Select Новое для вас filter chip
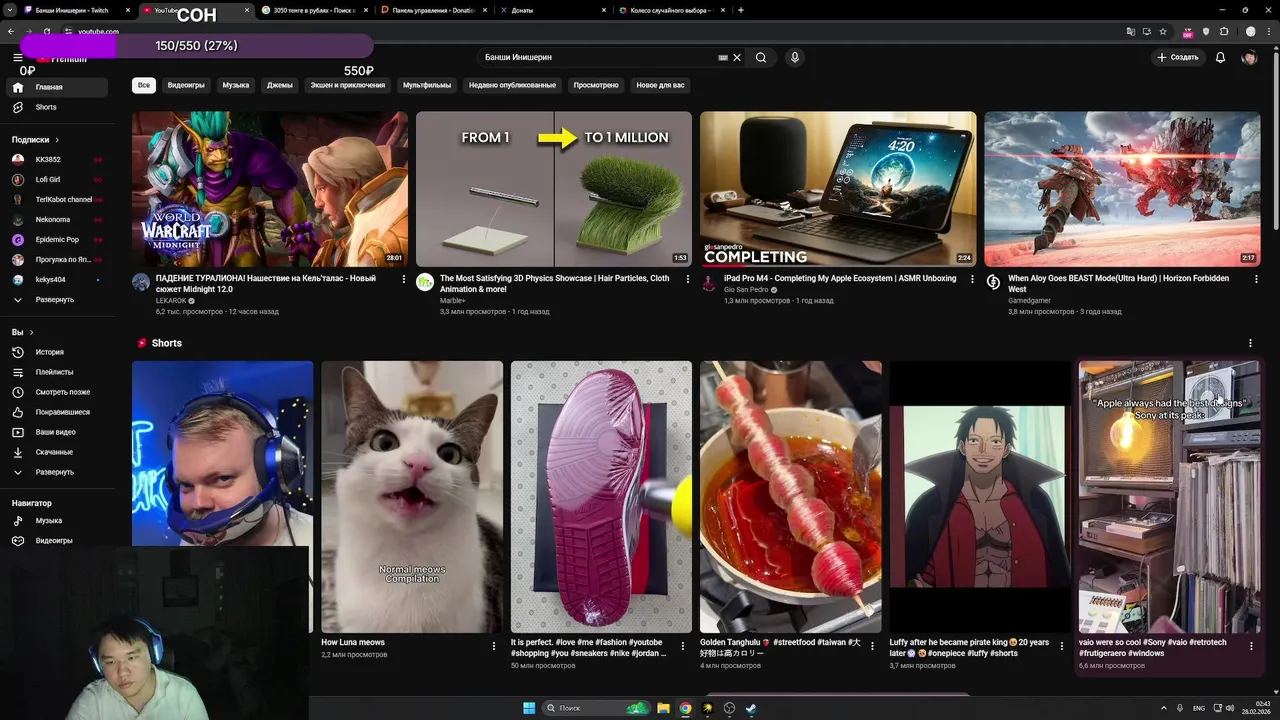Viewport: 1280px width, 720px height. tap(661, 85)
